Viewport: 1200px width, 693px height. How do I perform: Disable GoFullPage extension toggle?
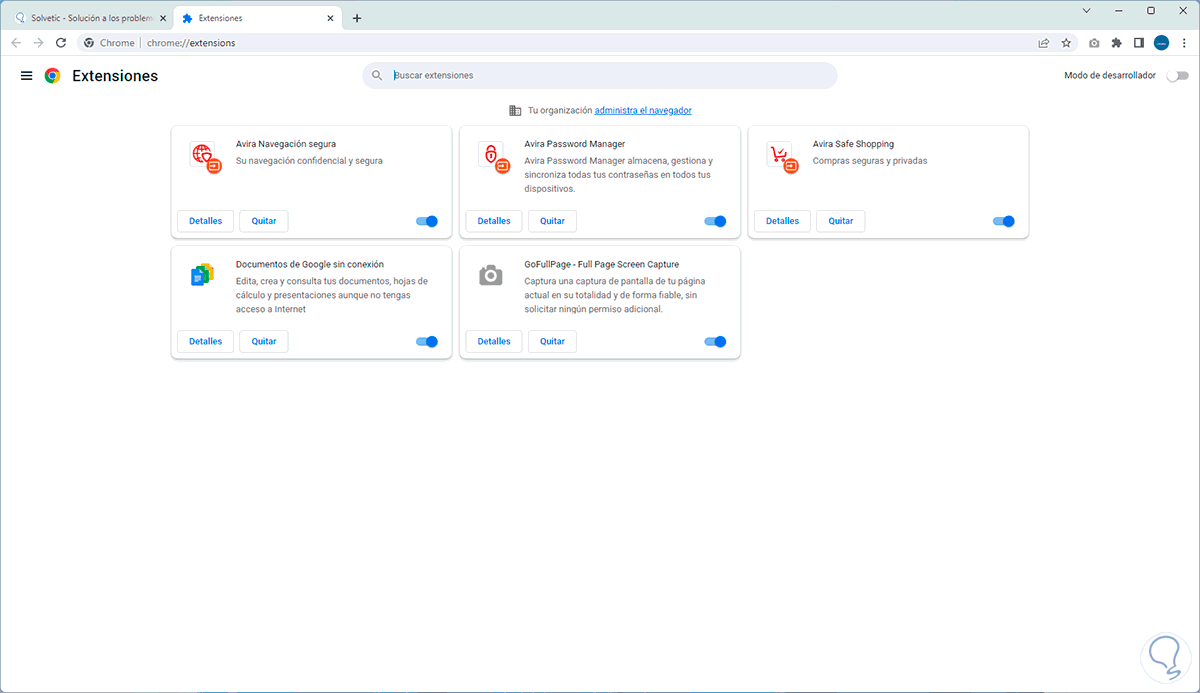pos(715,341)
